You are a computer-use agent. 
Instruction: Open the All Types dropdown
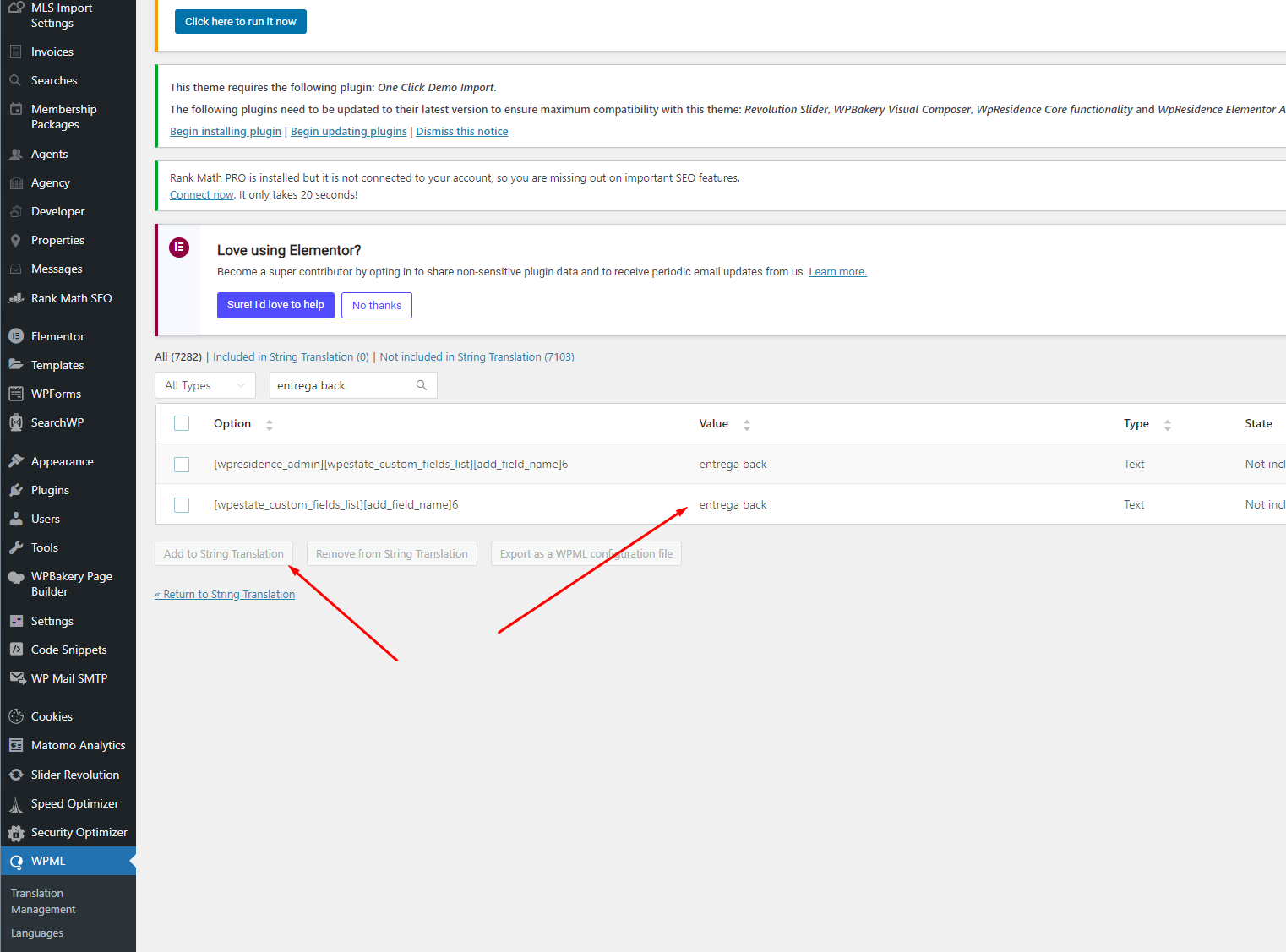pos(205,385)
